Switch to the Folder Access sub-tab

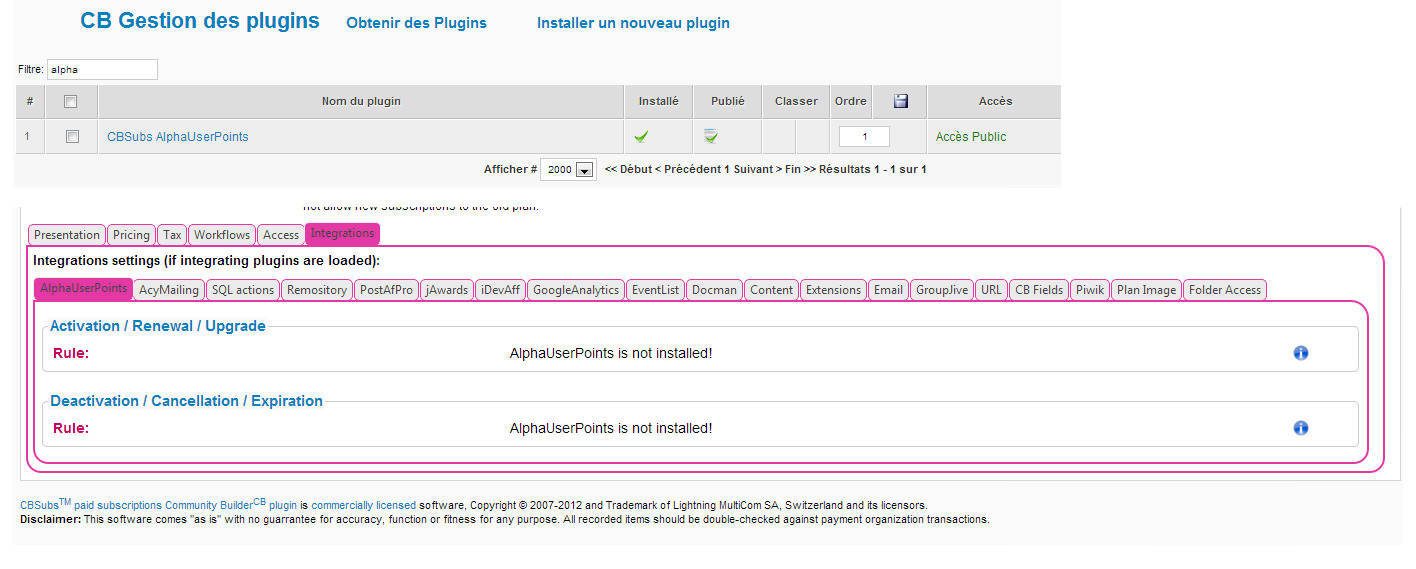(1225, 290)
